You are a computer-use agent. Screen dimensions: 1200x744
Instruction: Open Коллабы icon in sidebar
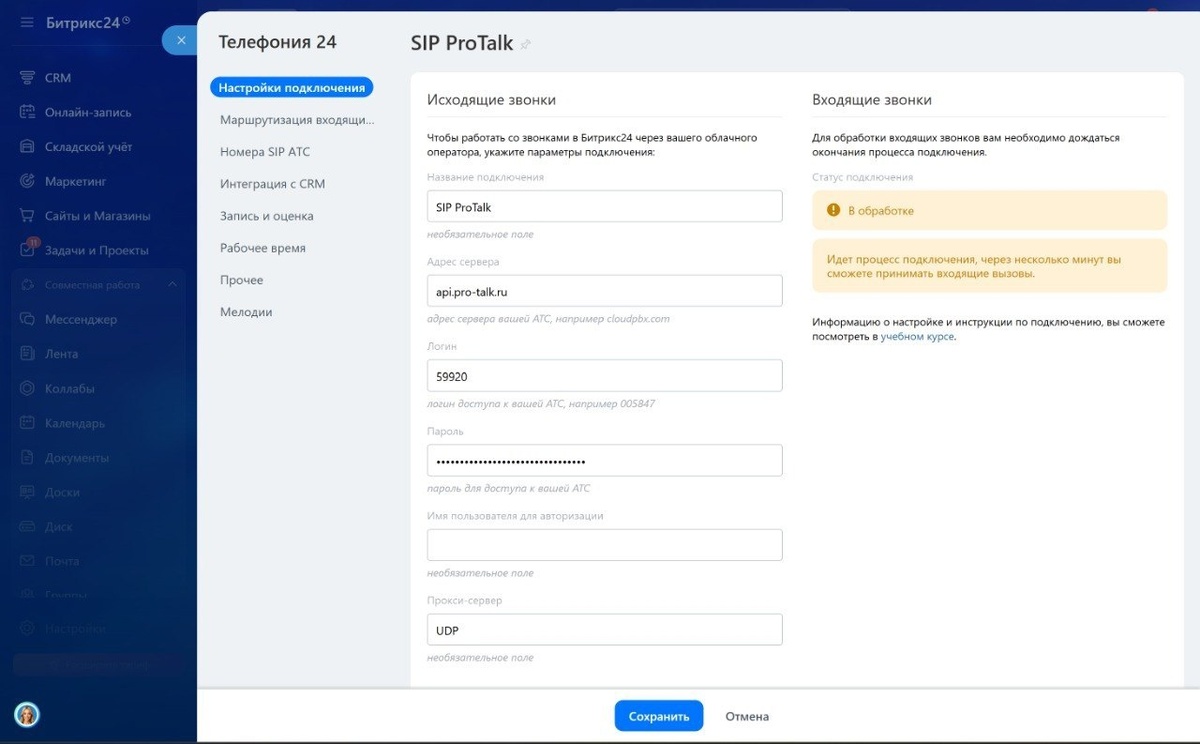[x=27, y=389]
